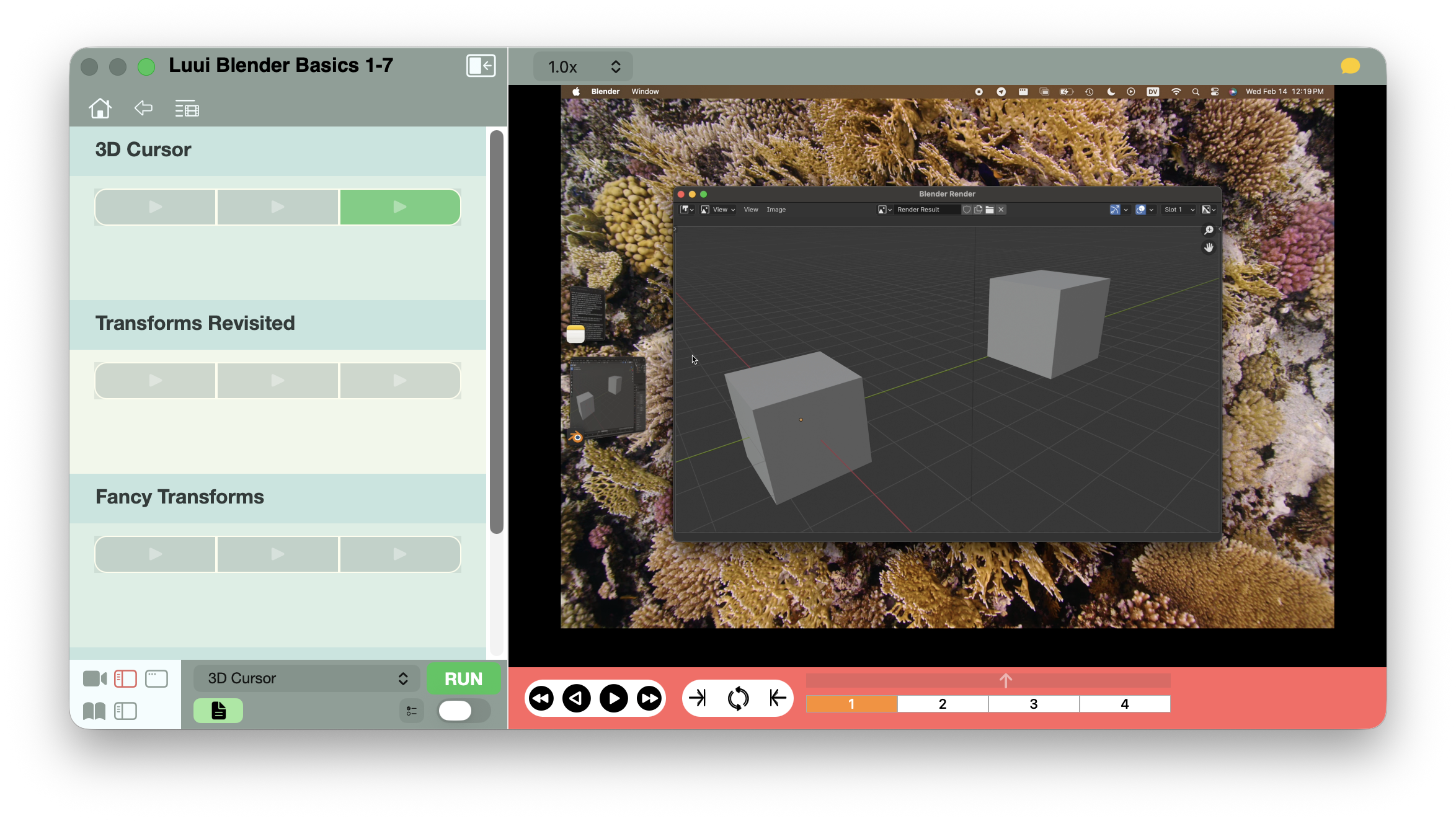Open the open-book icon
The image size is (1456, 821).
tap(94, 711)
